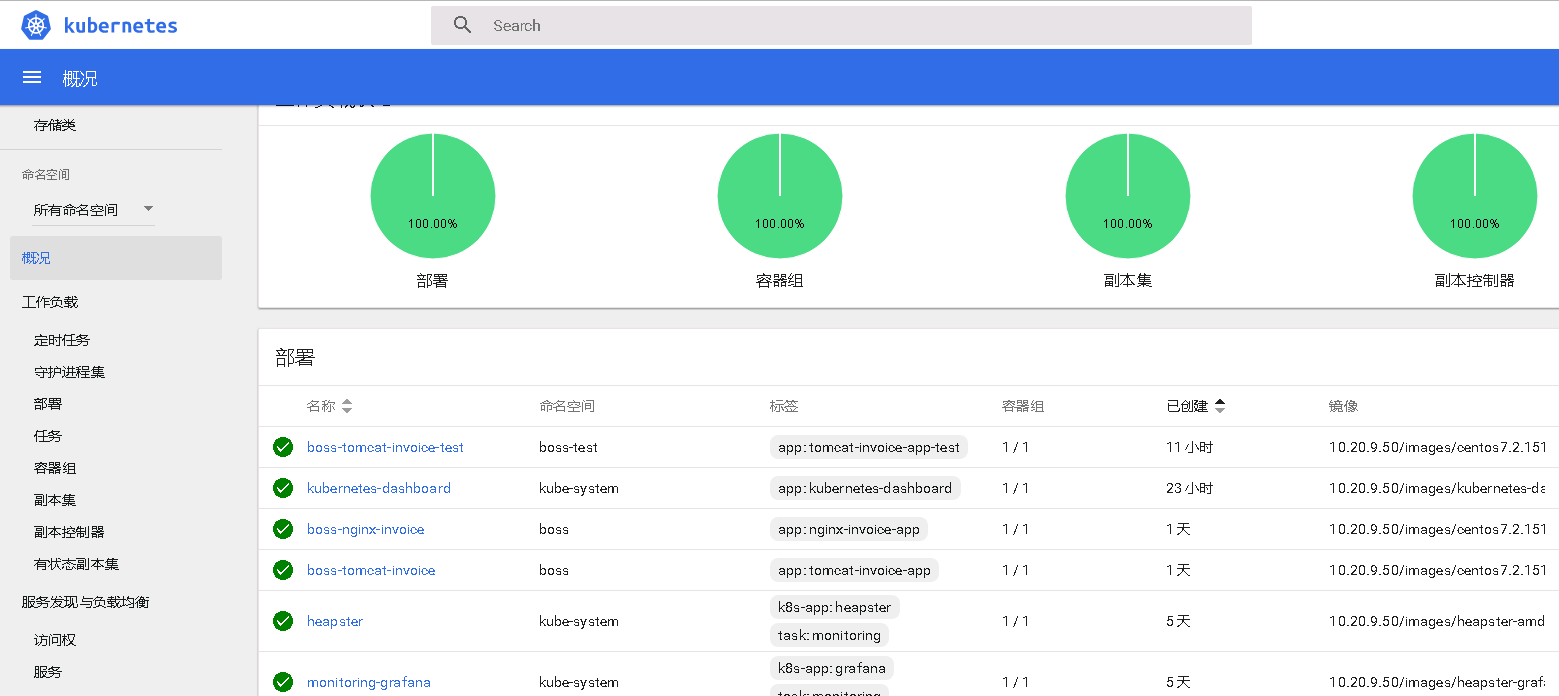
Task: Click the 镜像 column header
Action: coord(1343,406)
